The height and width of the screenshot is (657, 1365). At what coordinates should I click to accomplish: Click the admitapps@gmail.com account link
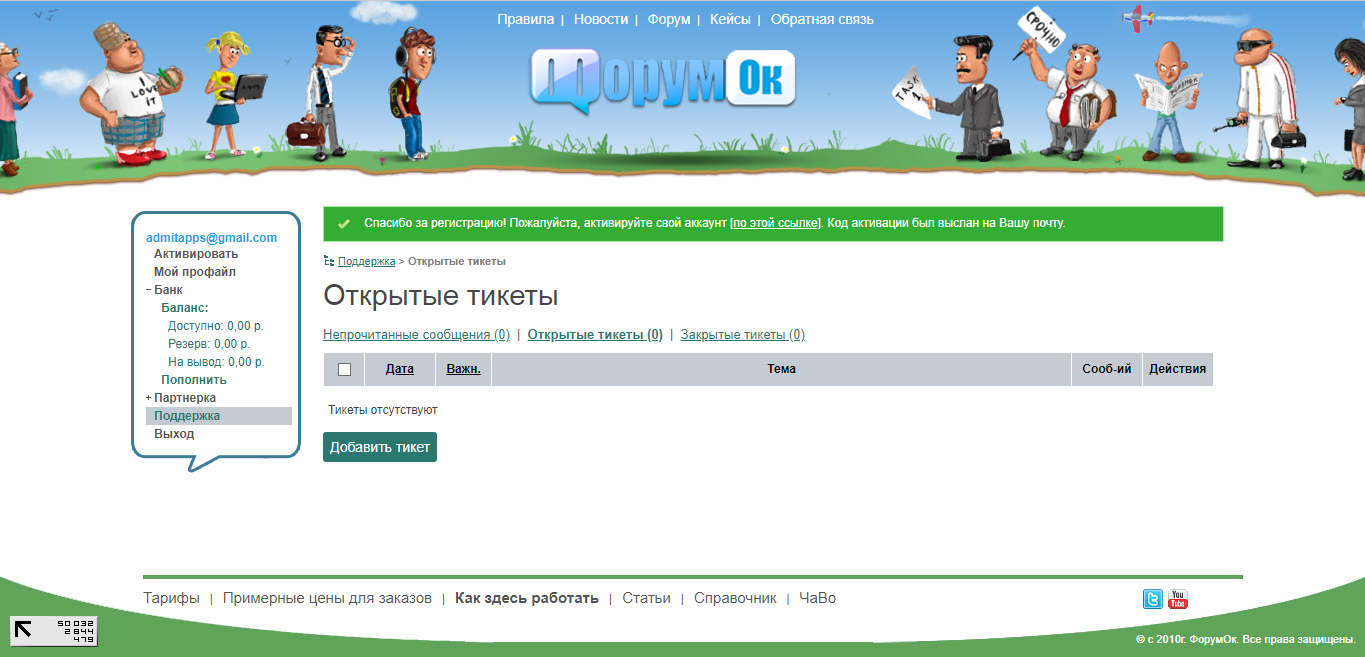211,238
